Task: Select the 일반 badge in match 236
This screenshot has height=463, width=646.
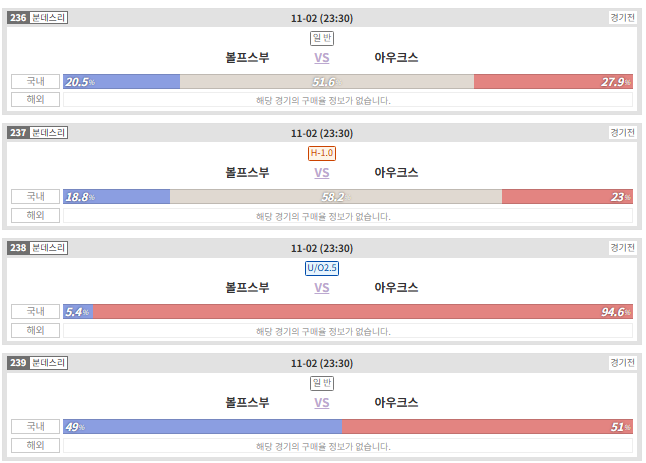Action: click(322, 38)
